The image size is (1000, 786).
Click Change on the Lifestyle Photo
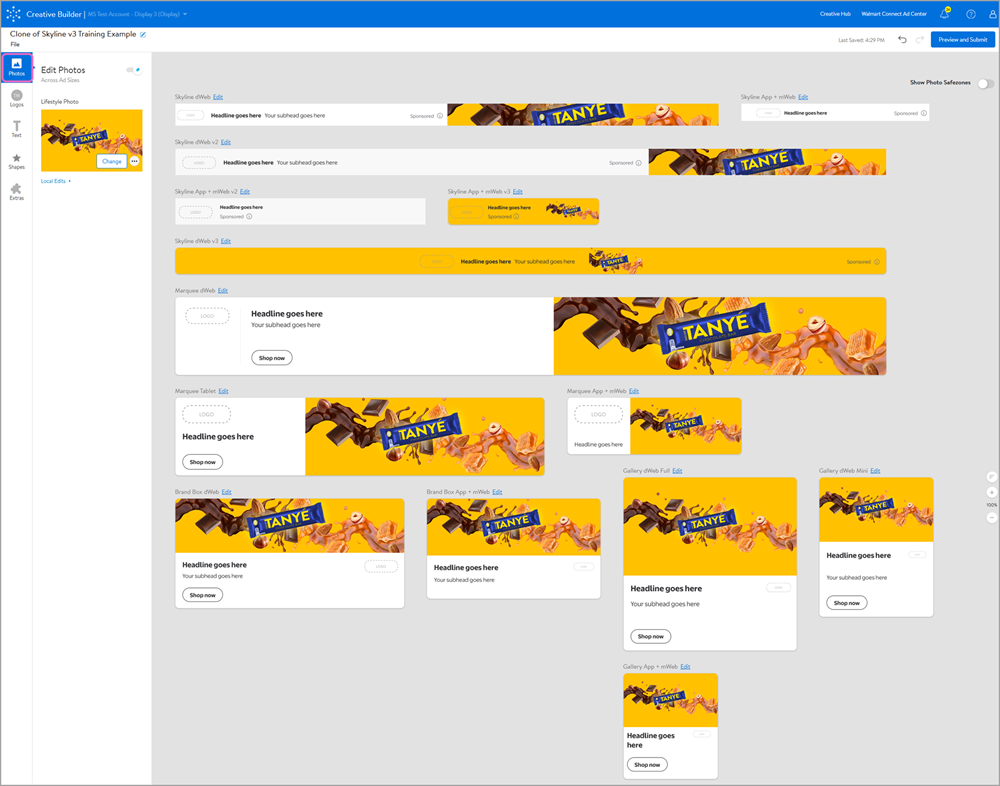click(112, 161)
